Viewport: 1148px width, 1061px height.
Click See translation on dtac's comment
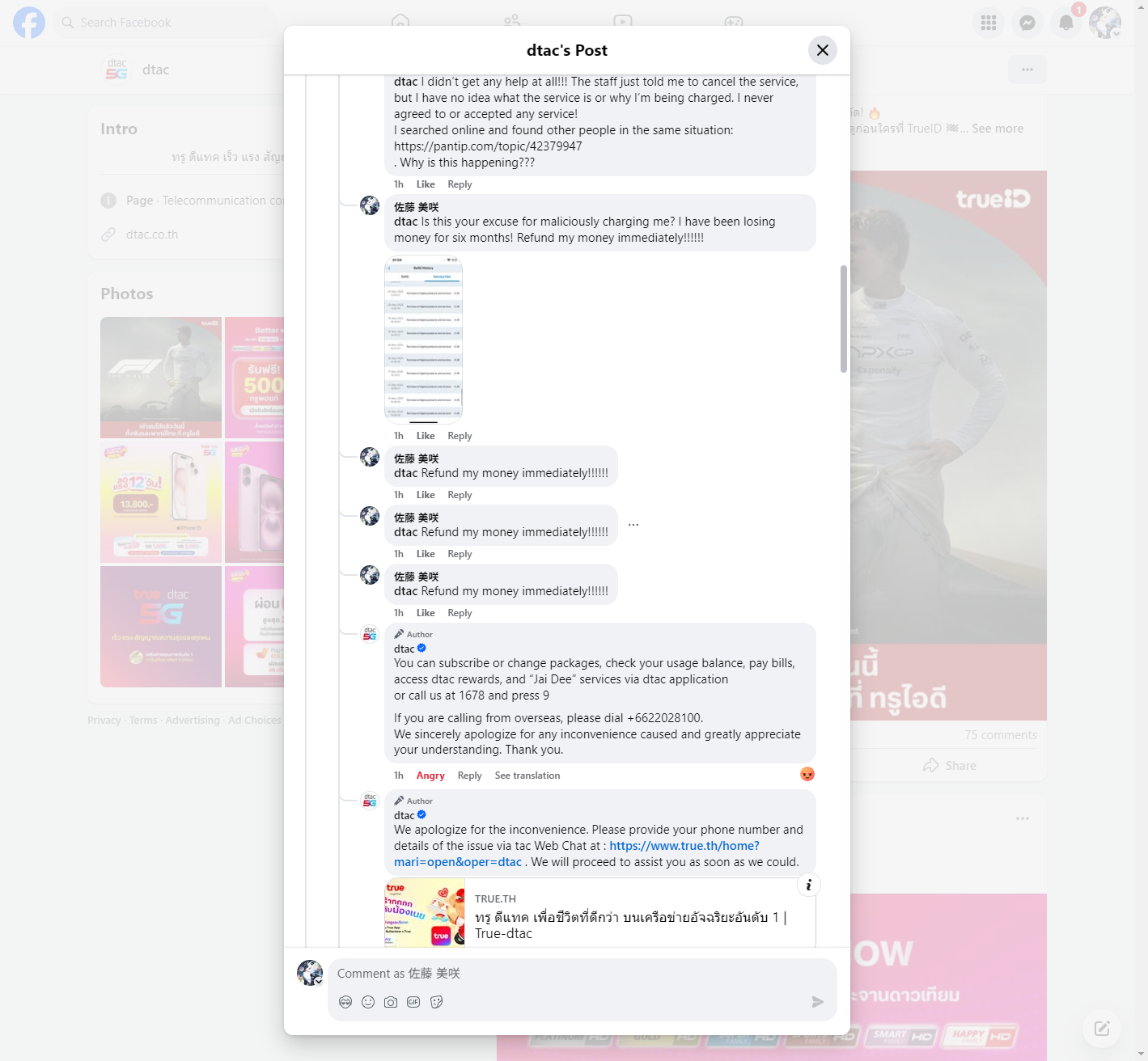(527, 776)
